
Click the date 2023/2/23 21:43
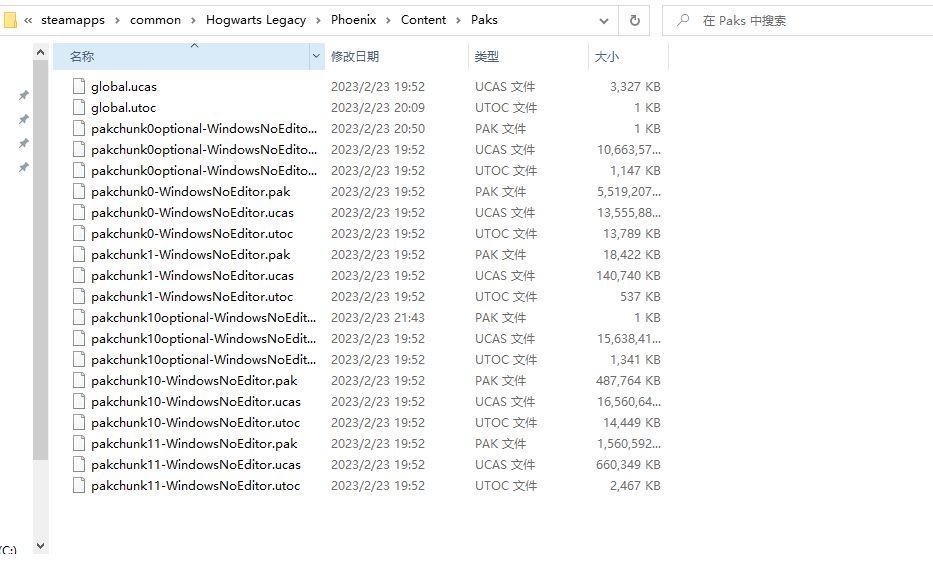(378, 317)
